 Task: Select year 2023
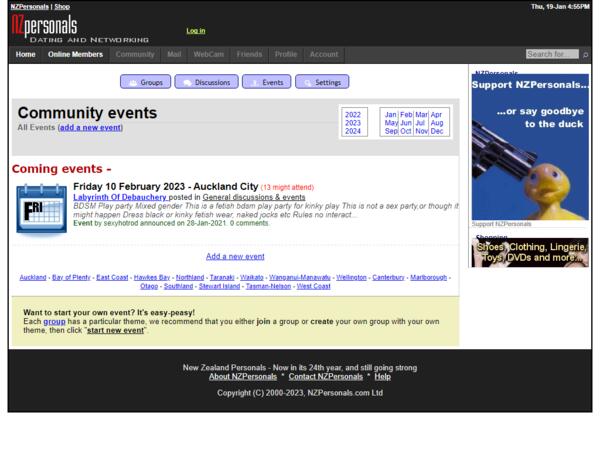coord(353,123)
